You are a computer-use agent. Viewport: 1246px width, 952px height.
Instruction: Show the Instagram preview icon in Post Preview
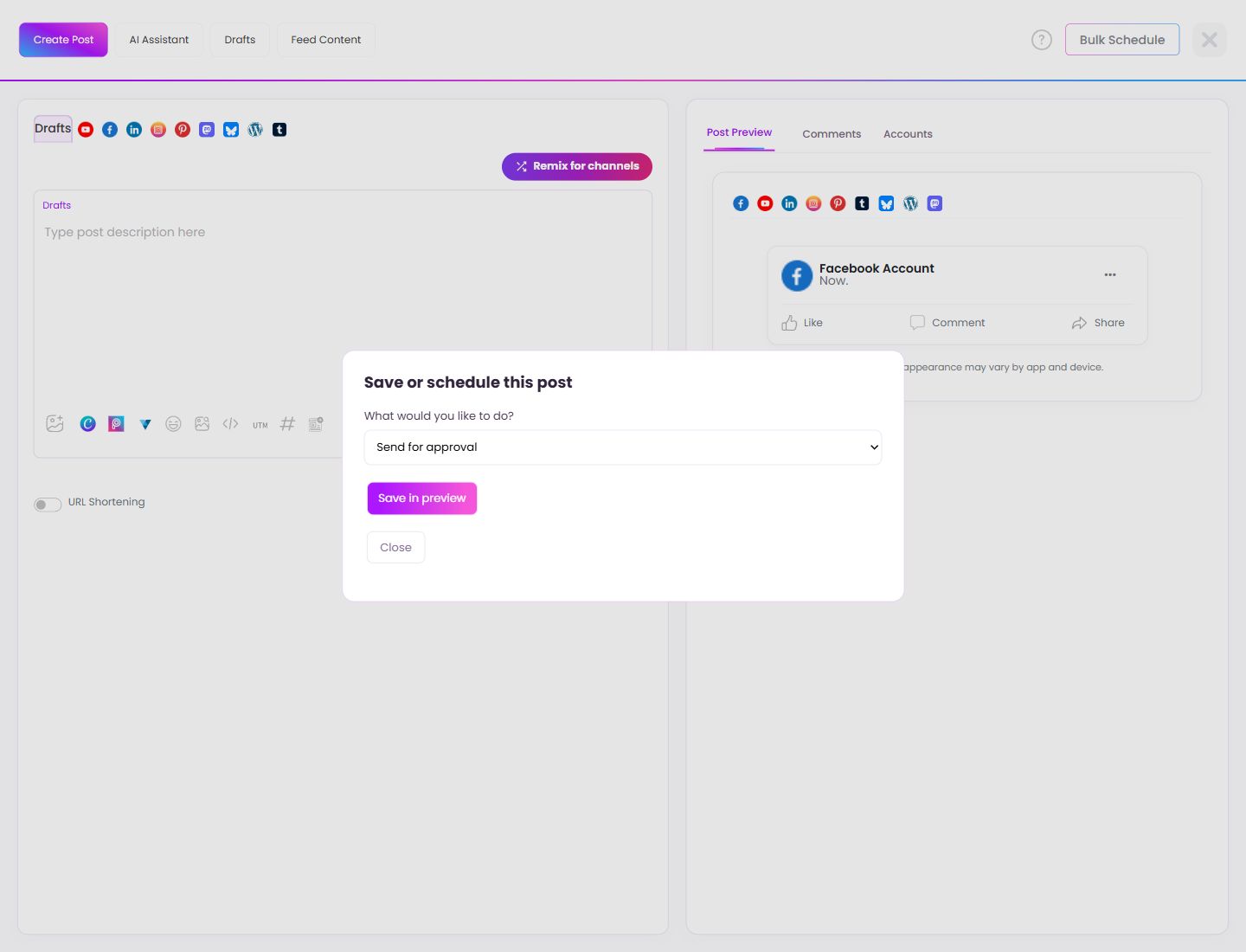click(813, 203)
